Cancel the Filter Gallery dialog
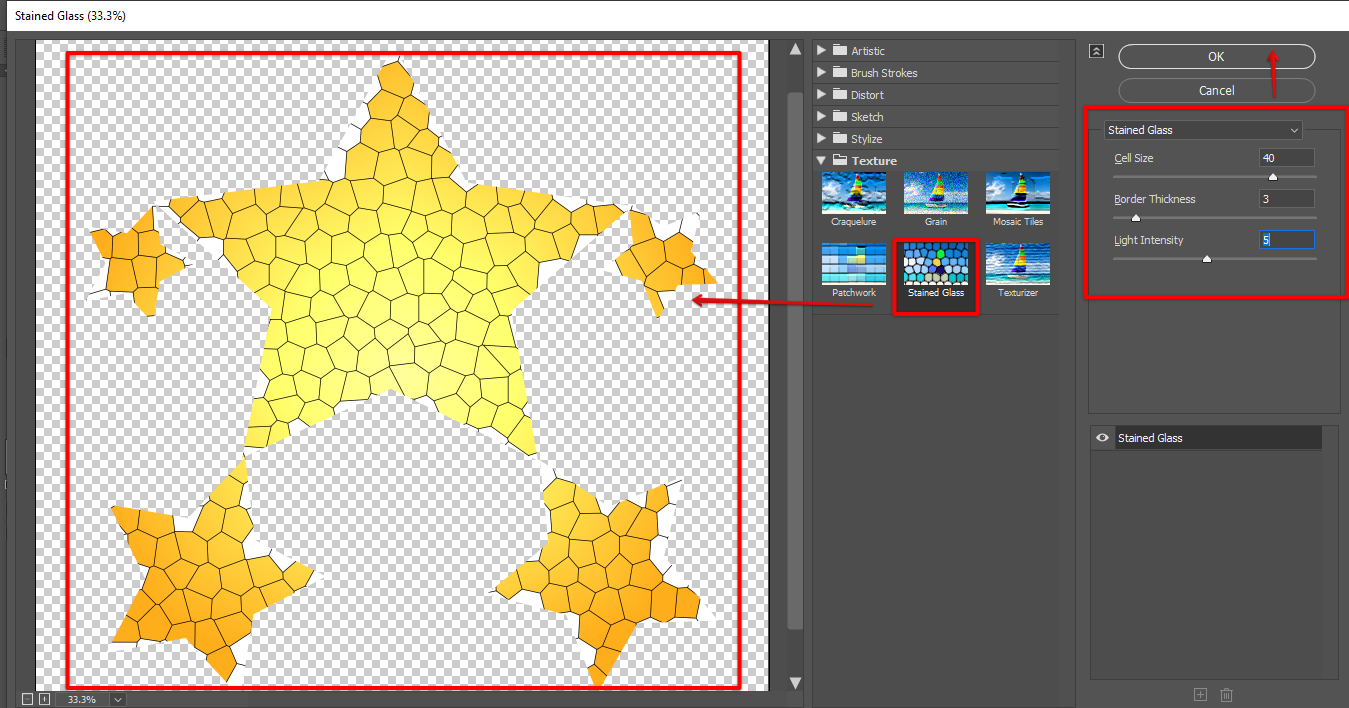 1216,90
